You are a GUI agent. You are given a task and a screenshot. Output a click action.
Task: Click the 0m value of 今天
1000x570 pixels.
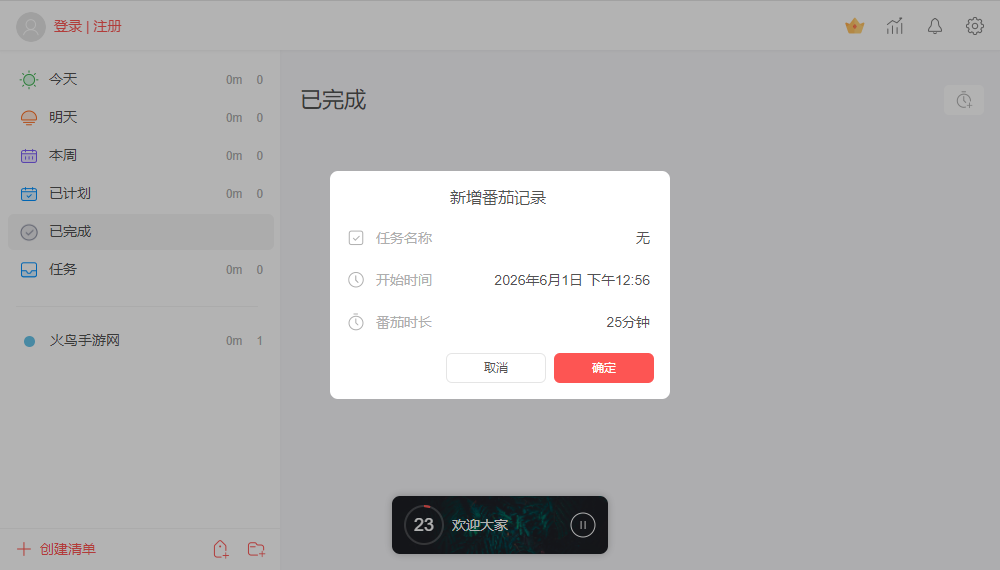[x=234, y=80]
